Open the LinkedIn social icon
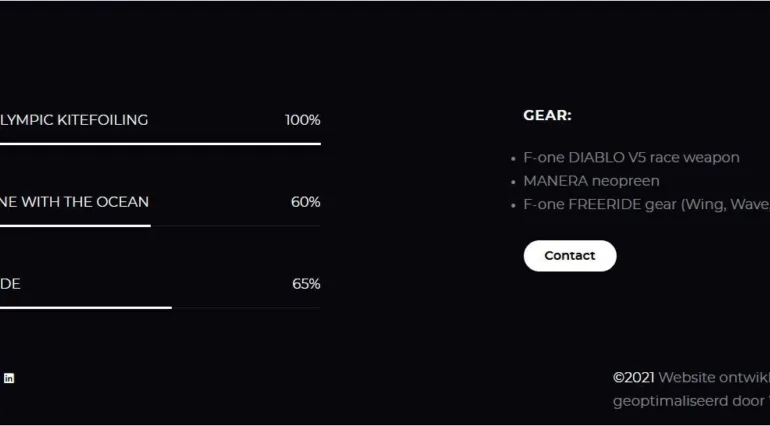The image size is (770, 426). tap(9, 378)
